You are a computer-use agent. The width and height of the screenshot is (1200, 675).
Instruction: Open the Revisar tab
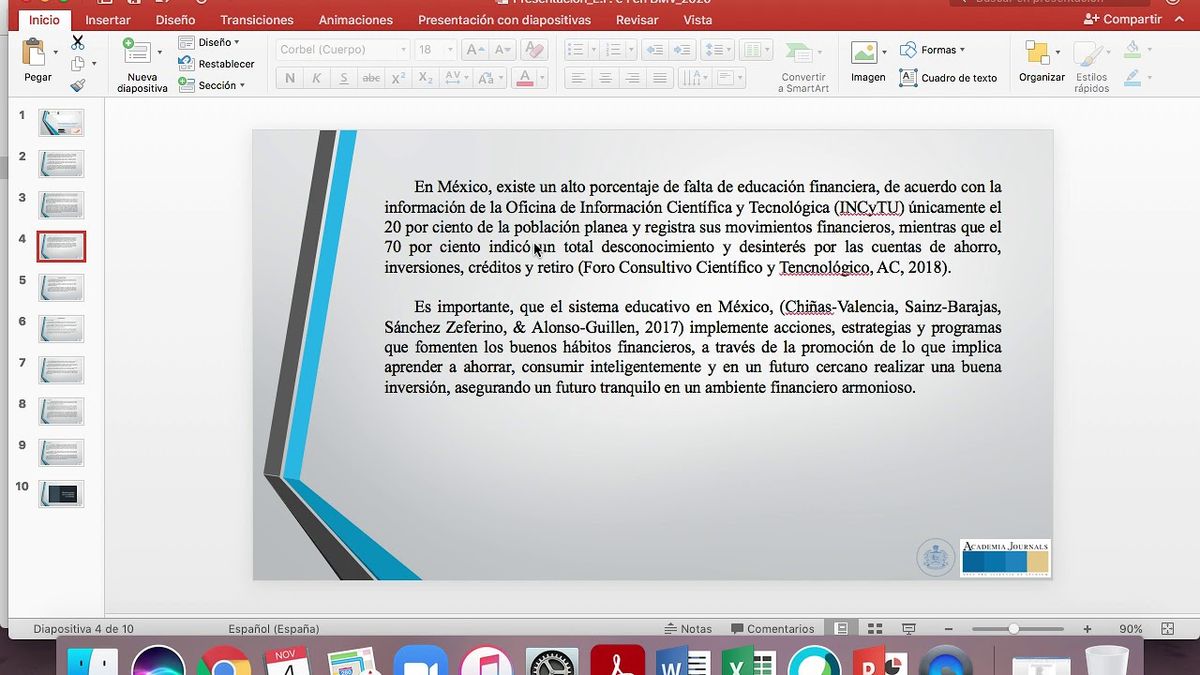point(637,20)
